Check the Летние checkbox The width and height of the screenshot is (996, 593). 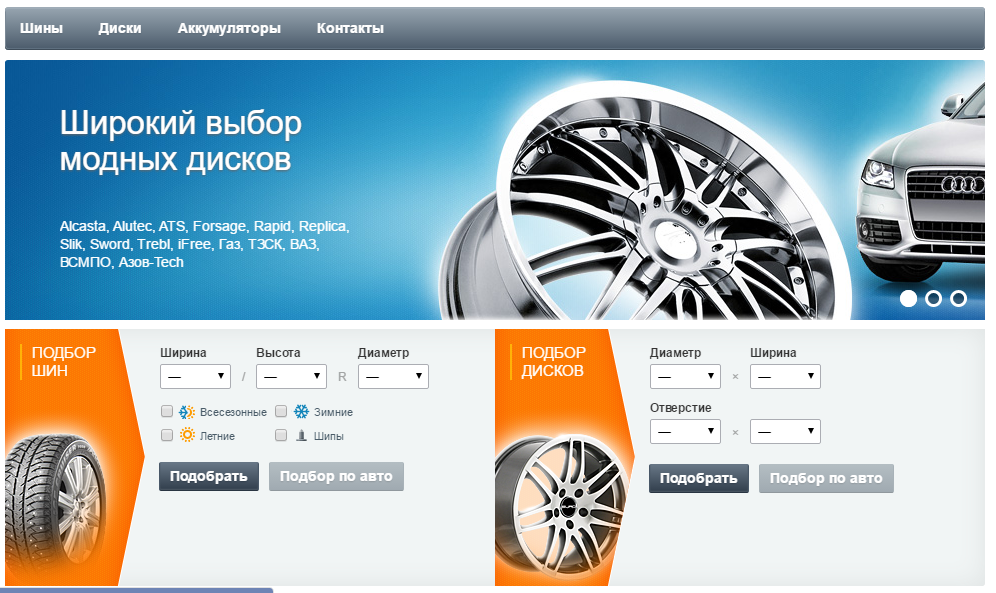(x=167, y=436)
